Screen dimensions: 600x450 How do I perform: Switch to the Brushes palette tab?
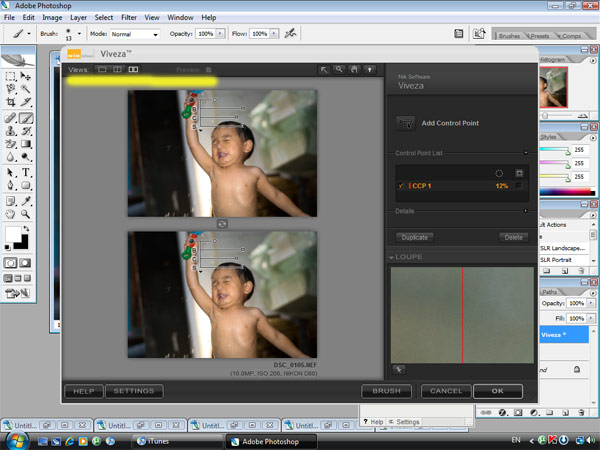509,36
